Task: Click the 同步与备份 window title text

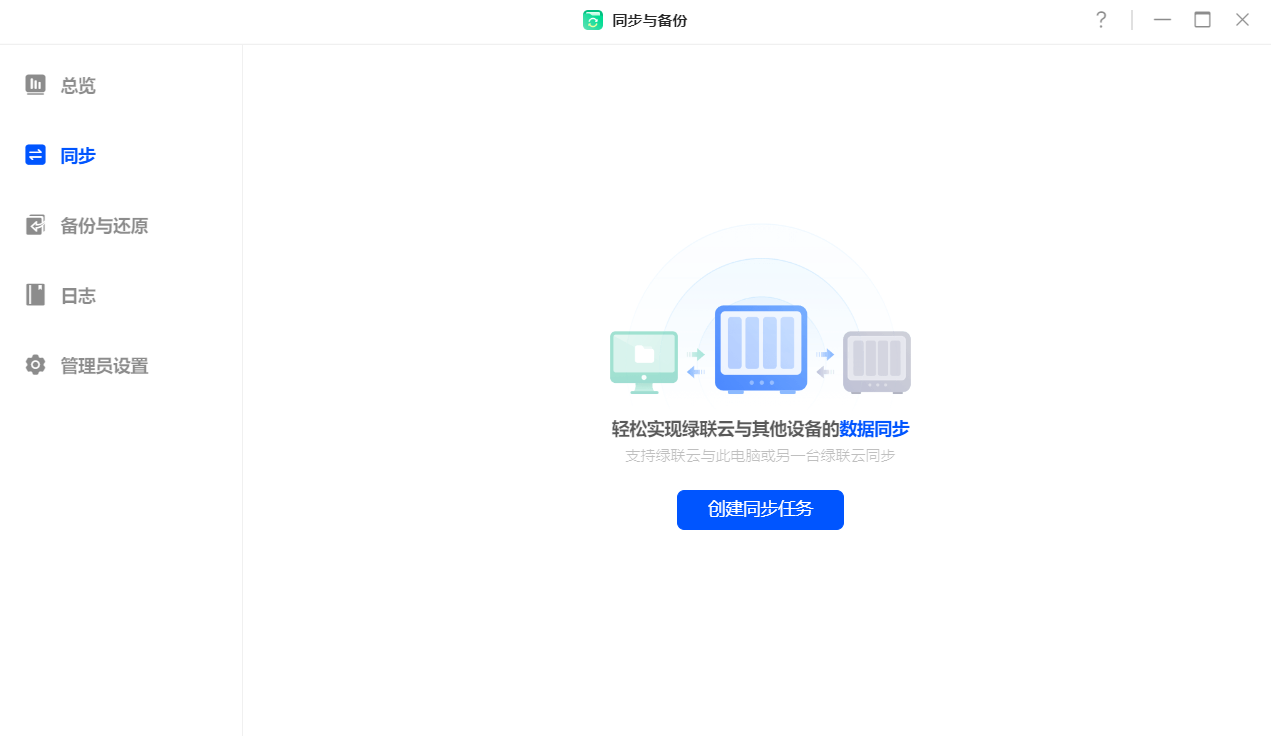Action: click(650, 20)
